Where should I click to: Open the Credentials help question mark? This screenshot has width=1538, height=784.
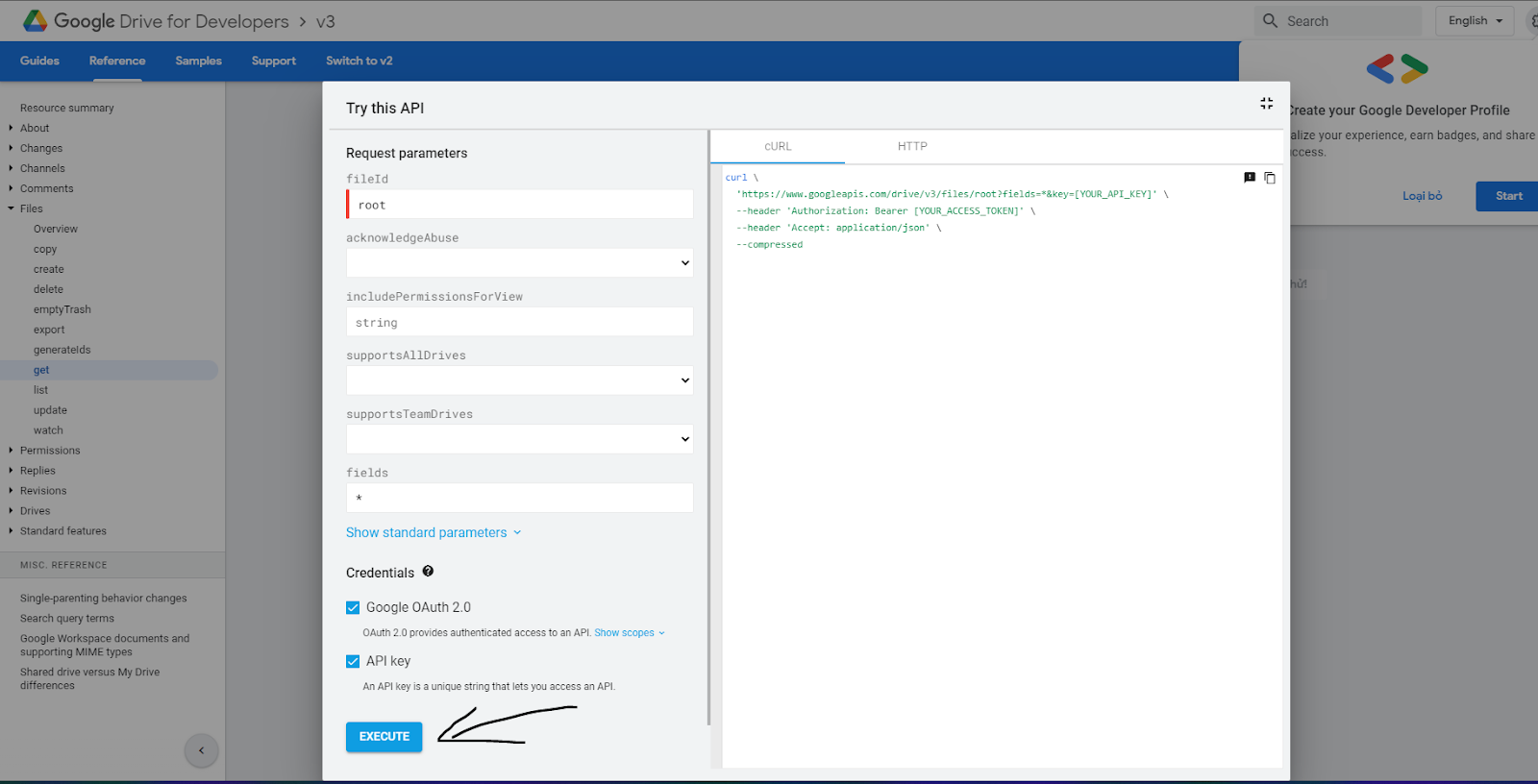[428, 572]
